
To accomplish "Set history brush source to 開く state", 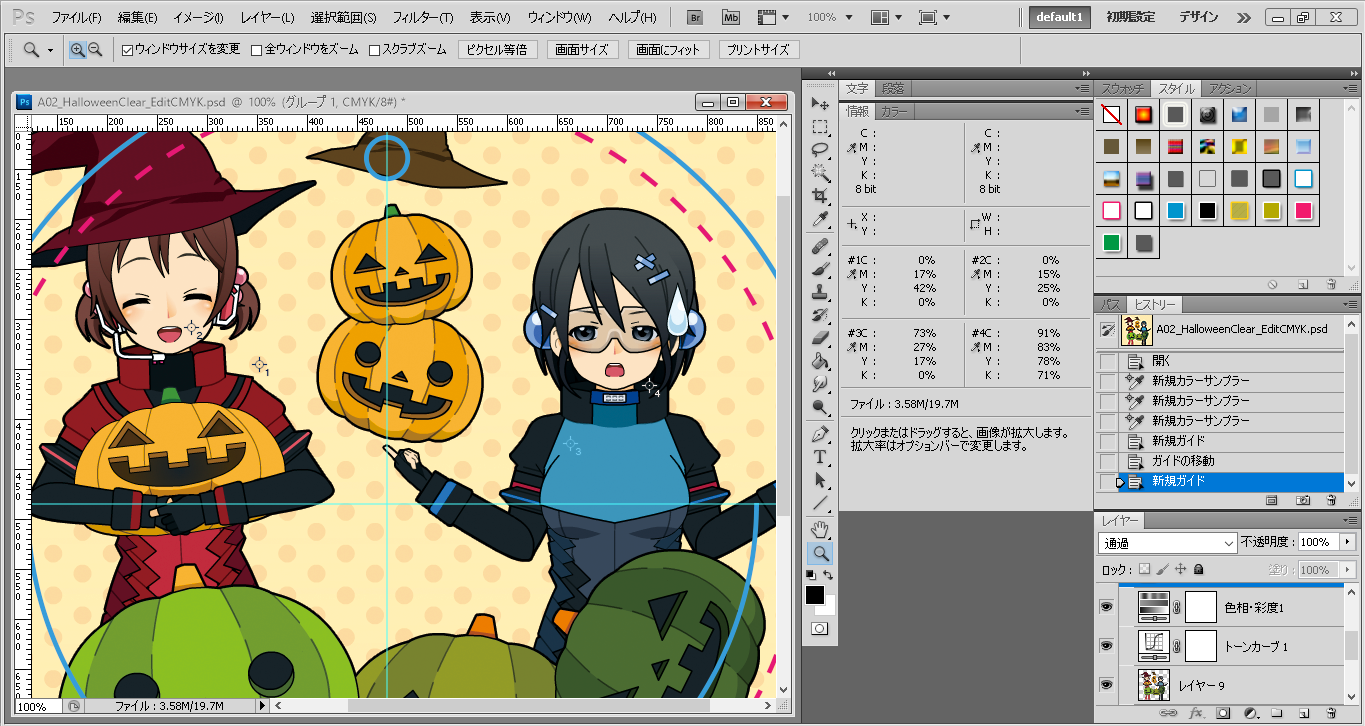I will [1108, 361].
